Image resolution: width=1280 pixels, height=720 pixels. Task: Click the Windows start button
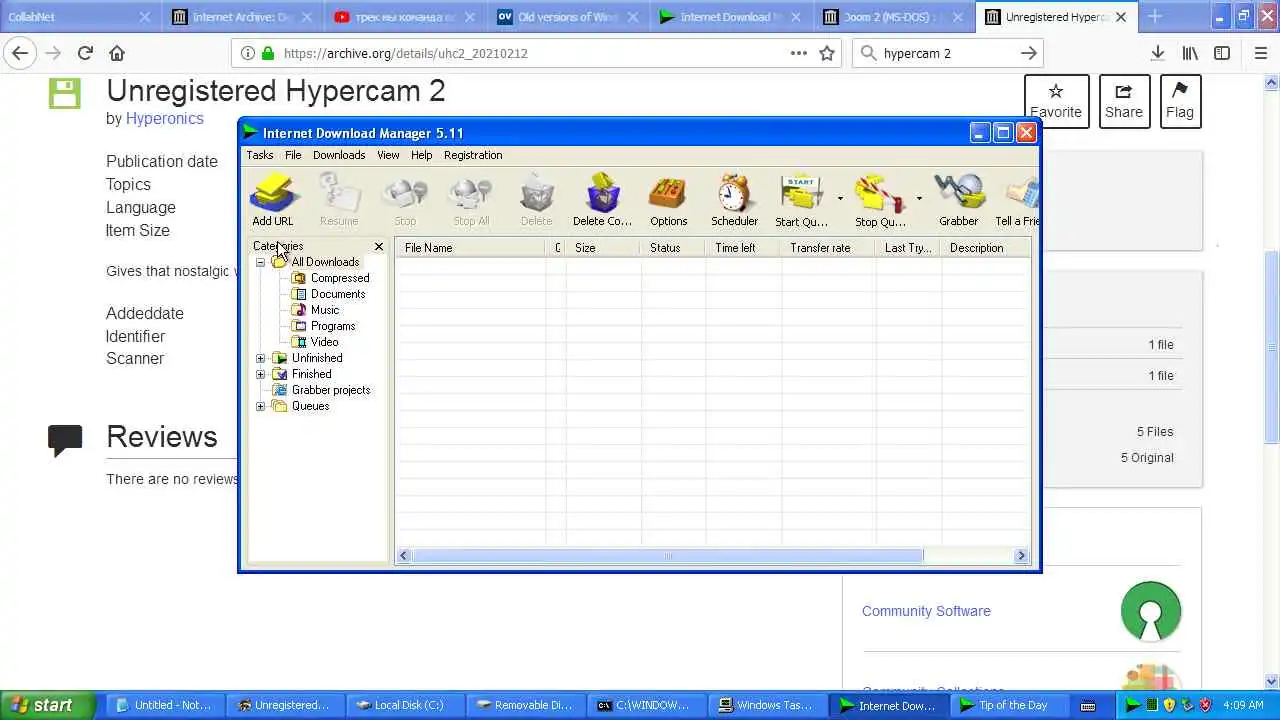point(48,705)
